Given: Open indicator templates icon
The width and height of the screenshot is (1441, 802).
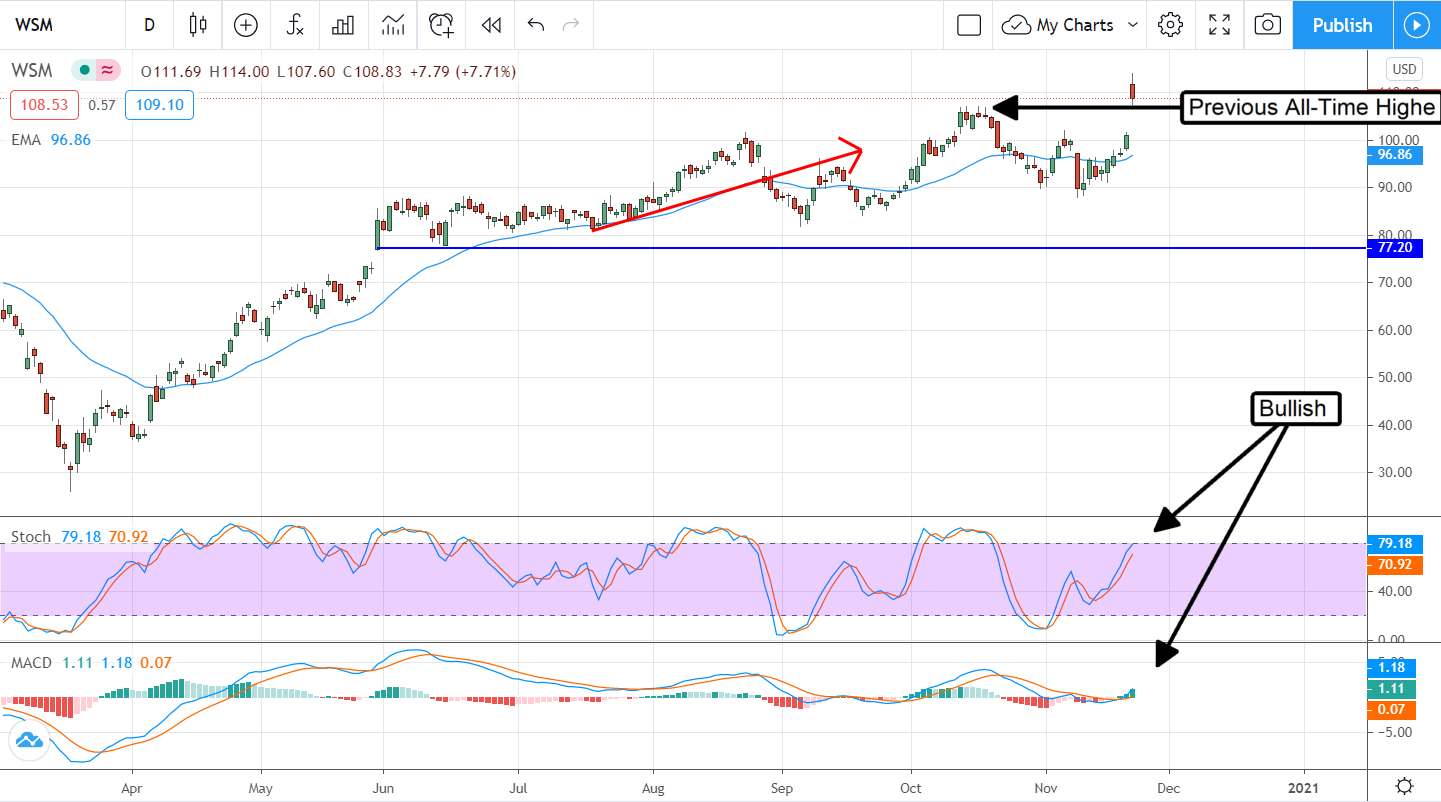Looking at the screenshot, I should 393,25.
